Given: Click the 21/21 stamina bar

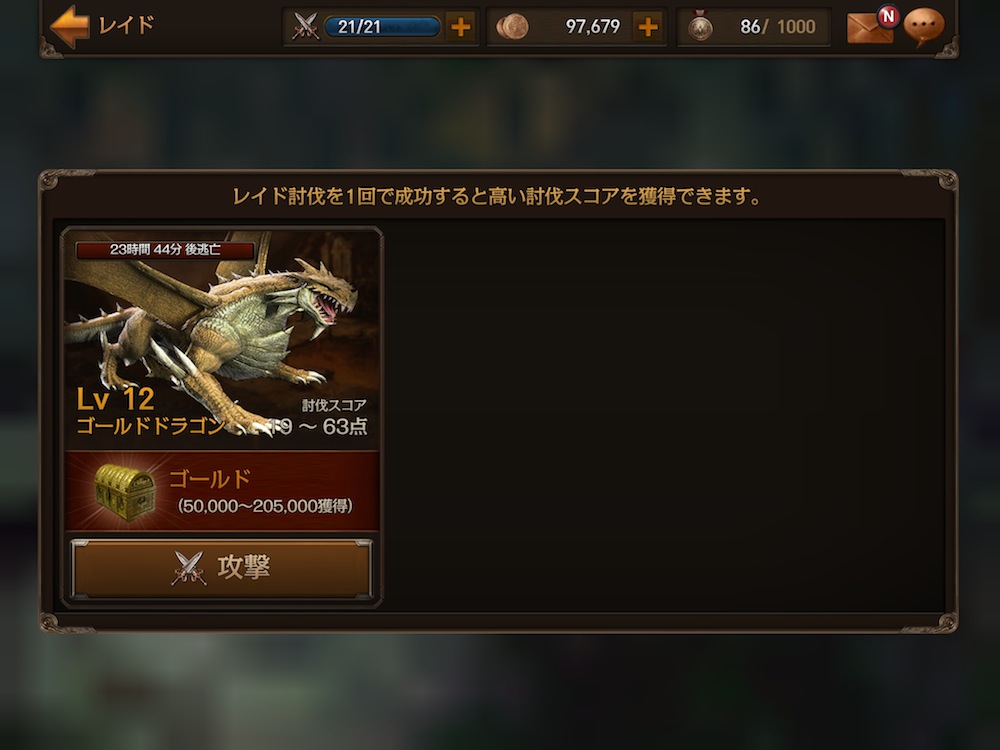Looking at the screenshot, I should tap(381, 27).
